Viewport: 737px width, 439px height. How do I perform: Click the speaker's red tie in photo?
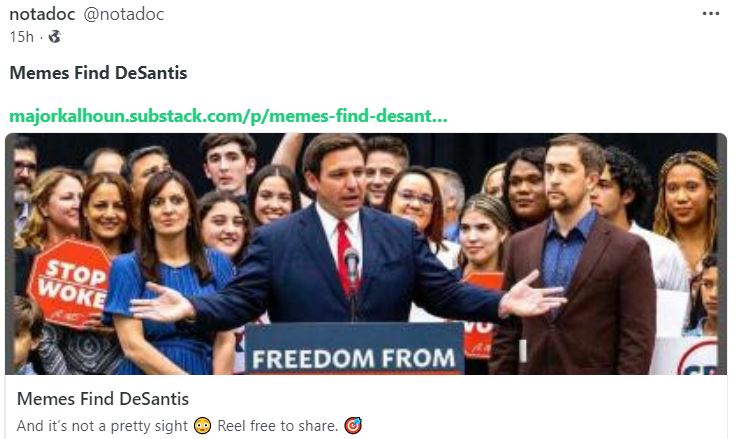[x=346, y=254]
